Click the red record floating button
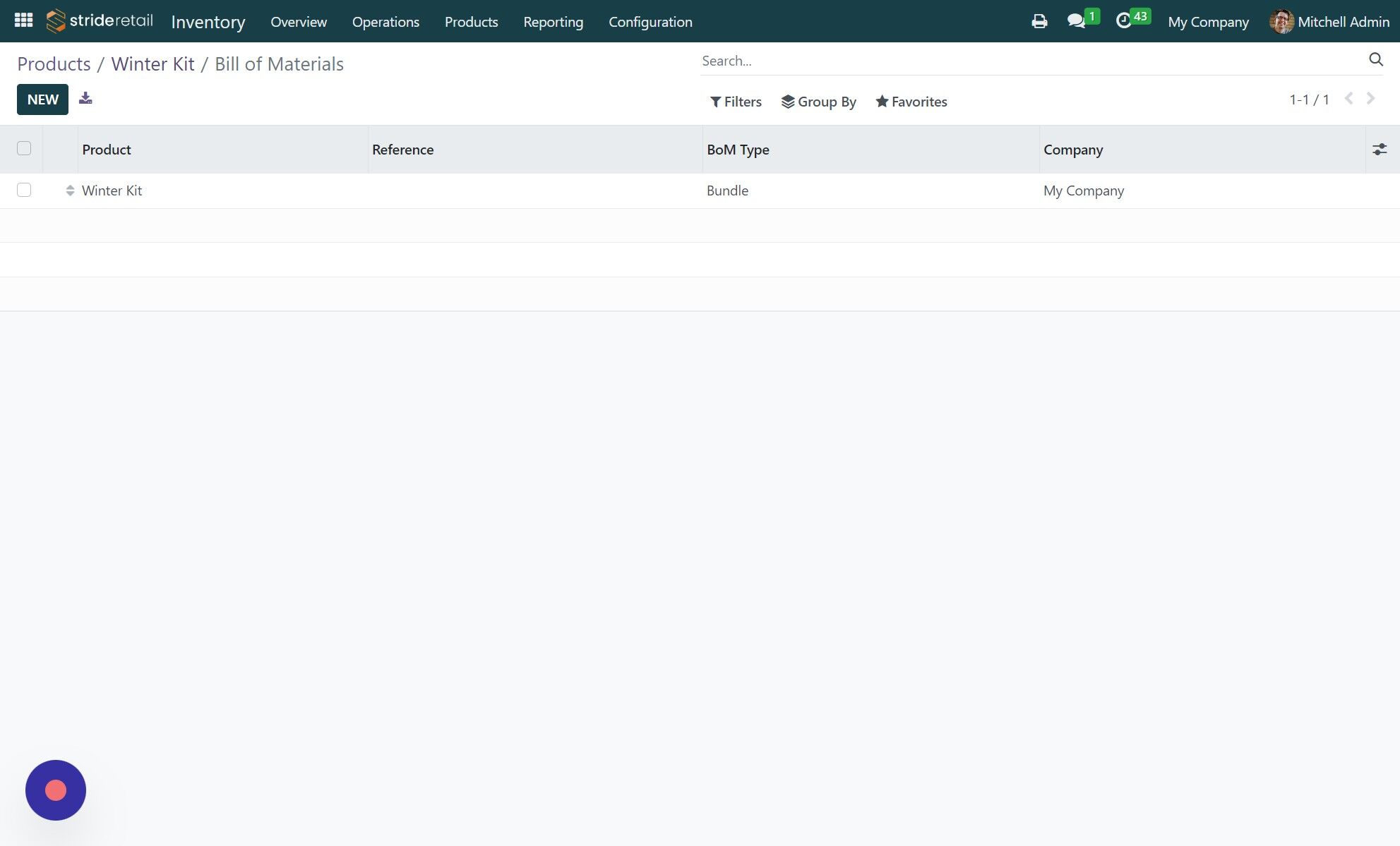Viewport: 1400px width, 846px height. [x=56, y=790]
